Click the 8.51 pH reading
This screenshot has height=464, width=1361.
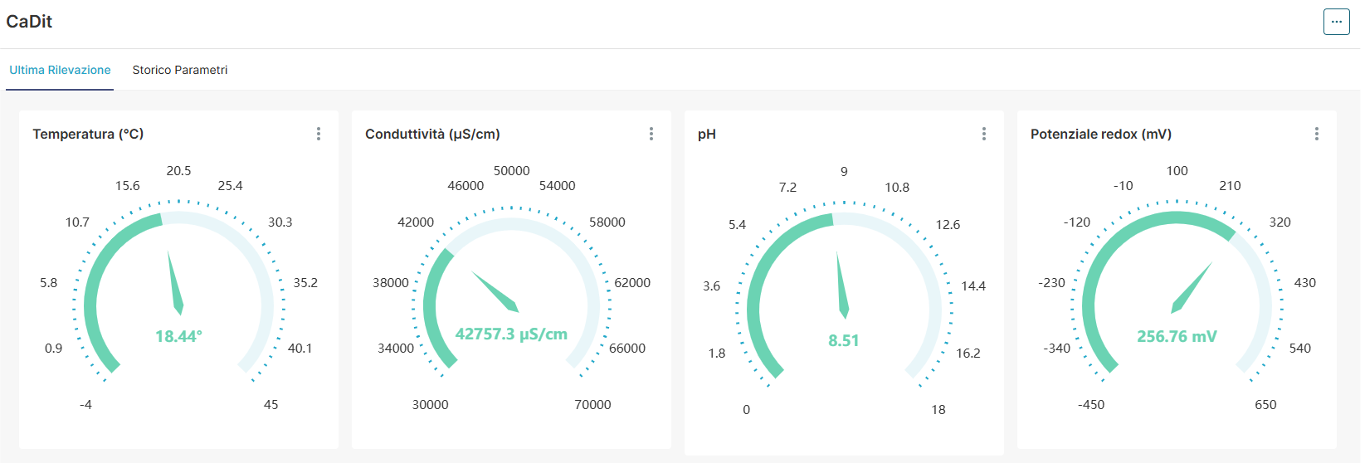(x=844, y=340)
